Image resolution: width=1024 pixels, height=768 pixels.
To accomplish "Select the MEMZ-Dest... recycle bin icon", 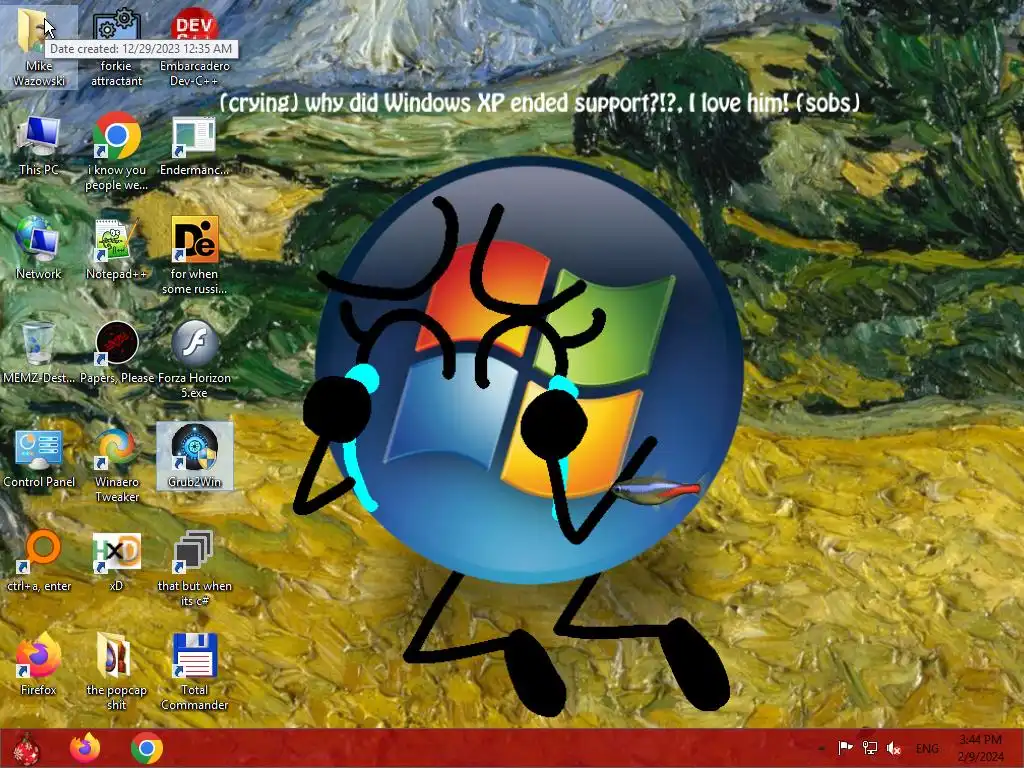I will point(39,351).
